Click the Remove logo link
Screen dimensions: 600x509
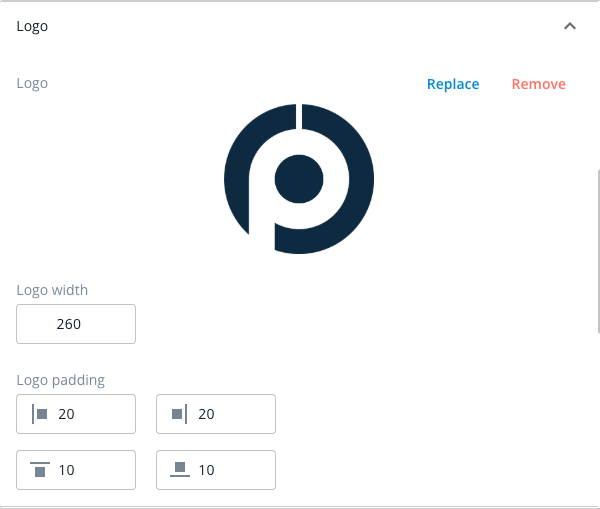point(538,84)
